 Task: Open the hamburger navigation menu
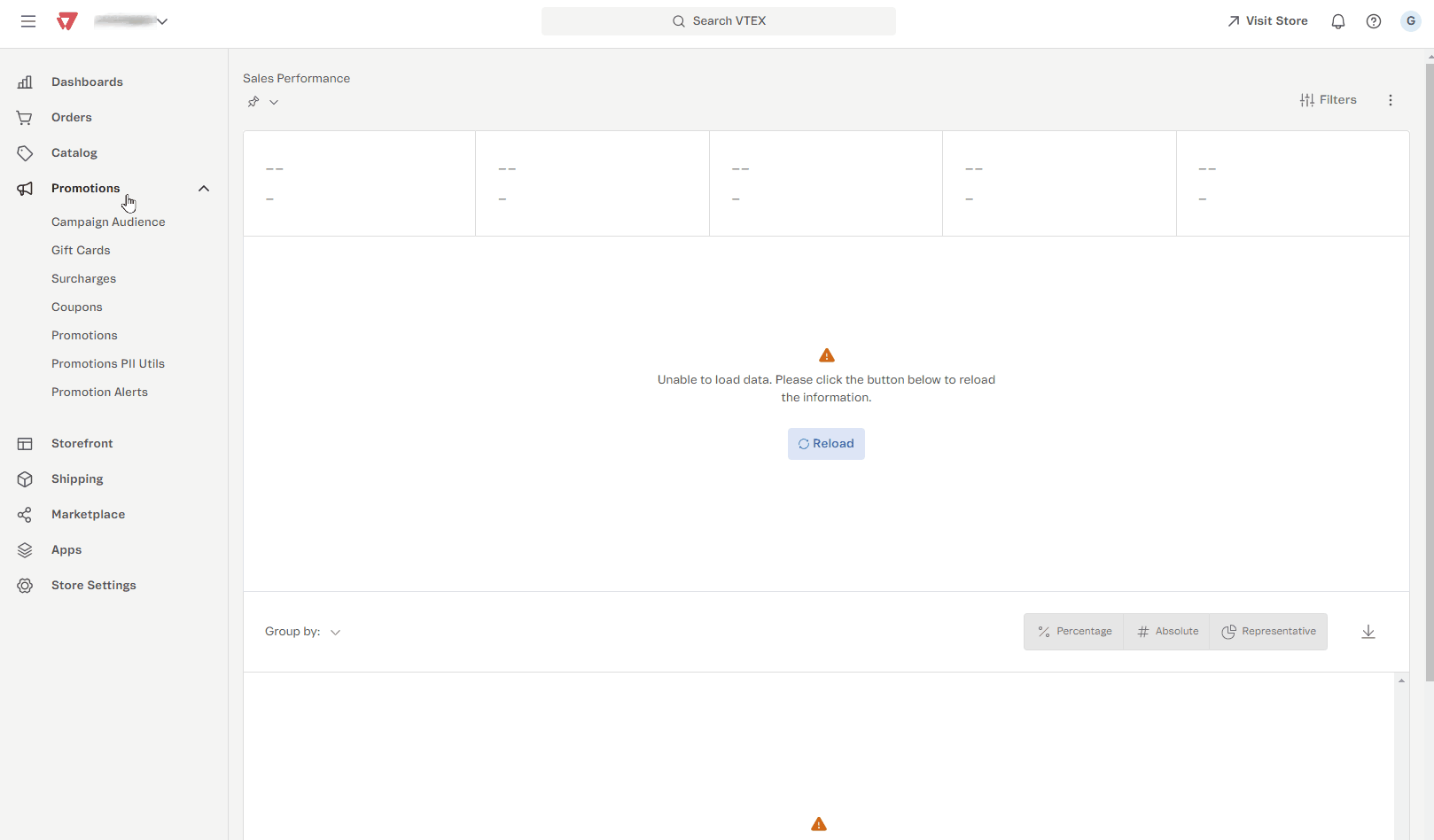28,21
